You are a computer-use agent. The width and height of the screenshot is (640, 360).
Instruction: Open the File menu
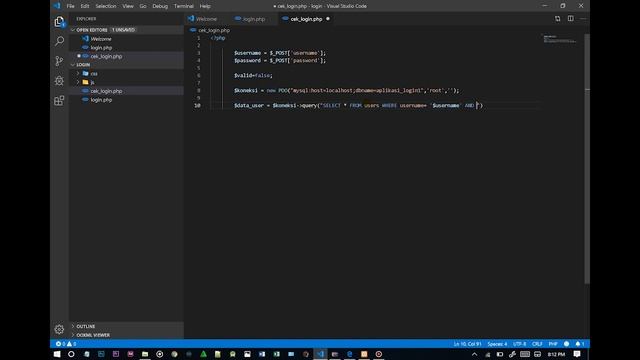(71, 6)
